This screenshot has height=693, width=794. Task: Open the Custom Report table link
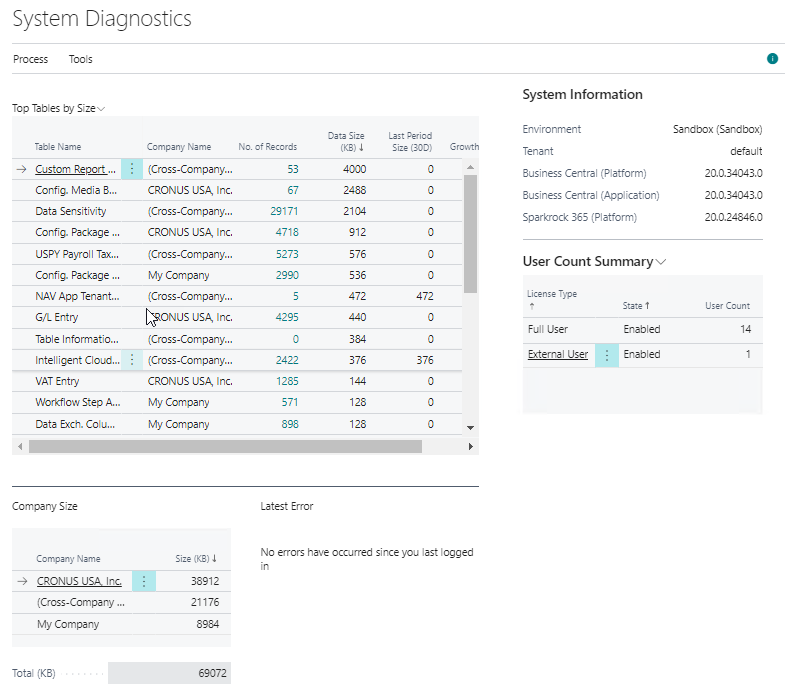click(75, 169)
